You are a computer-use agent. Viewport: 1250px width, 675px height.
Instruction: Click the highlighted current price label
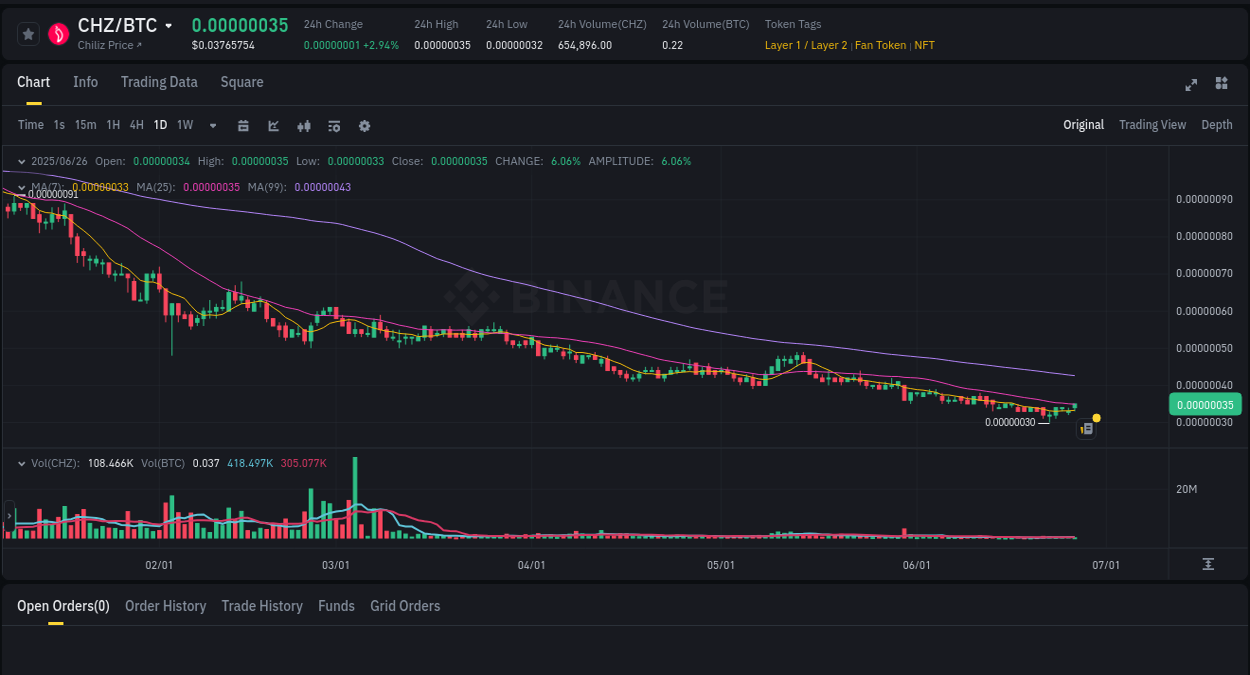coord(1205,404)
